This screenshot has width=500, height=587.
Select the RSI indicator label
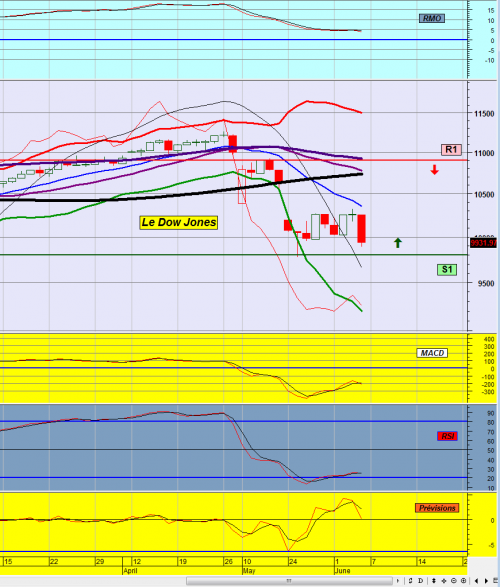[x=447, y=436]
